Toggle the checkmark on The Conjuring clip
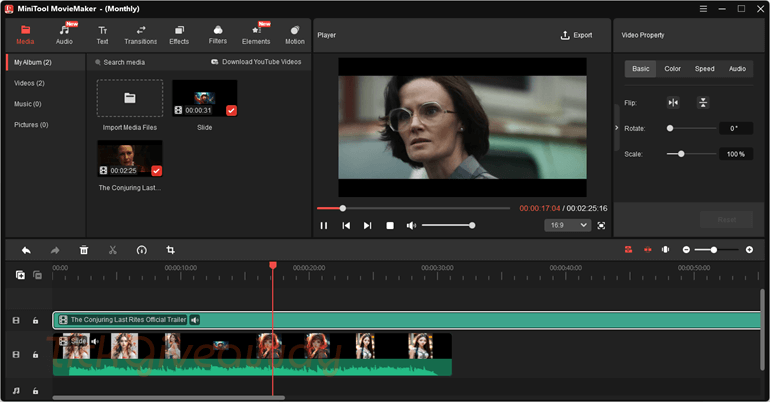 (x=157, y=171)
